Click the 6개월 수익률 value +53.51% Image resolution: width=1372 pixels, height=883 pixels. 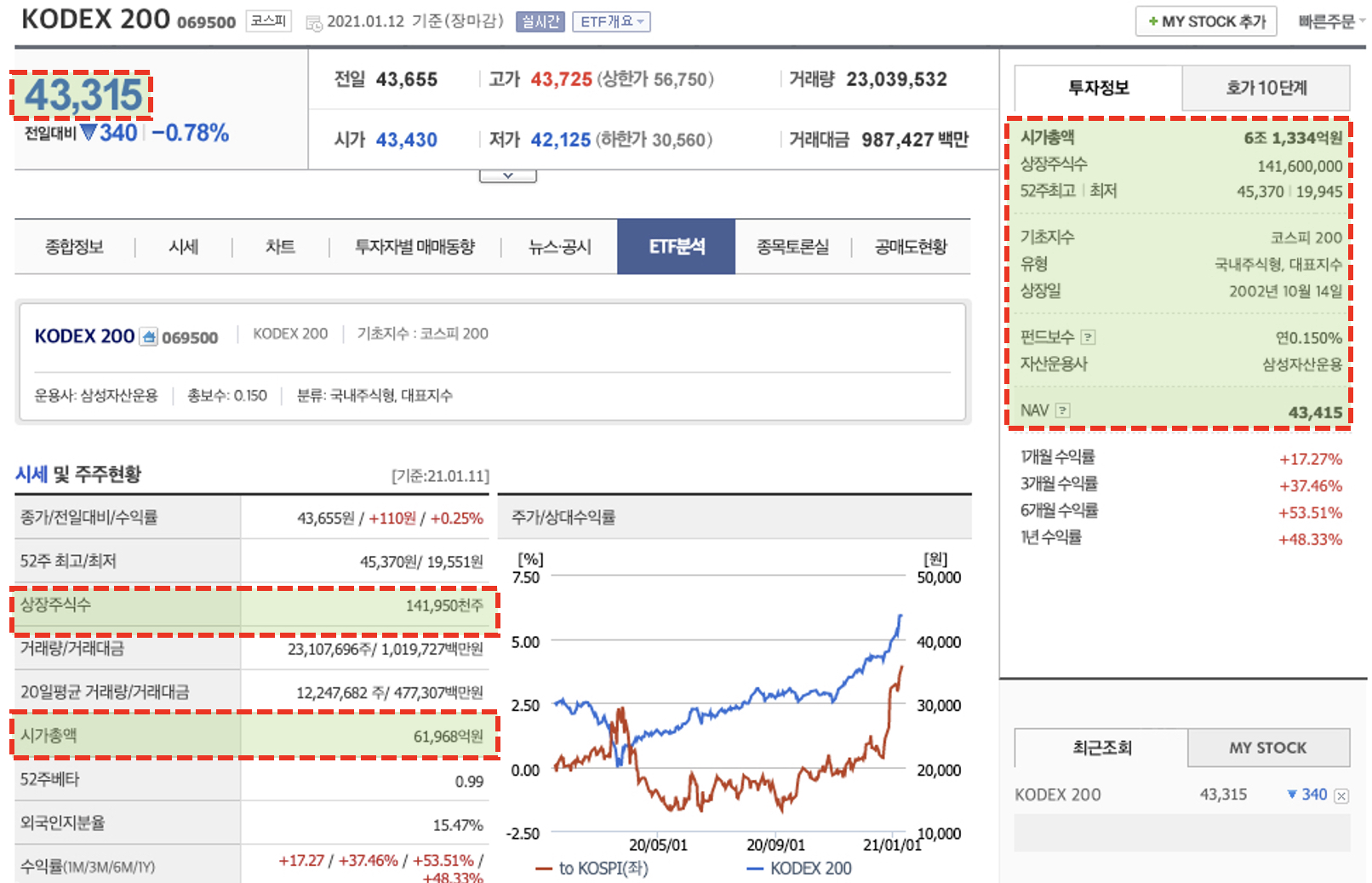(x=1311, y=513)
